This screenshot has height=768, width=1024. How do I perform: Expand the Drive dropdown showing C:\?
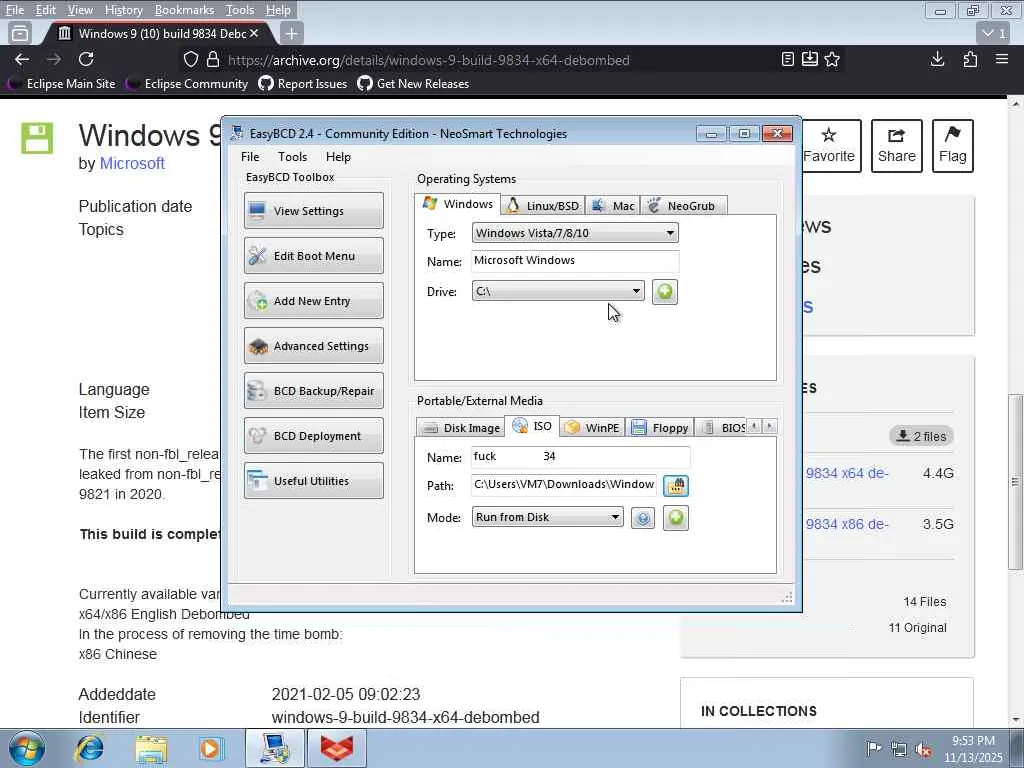558,291
